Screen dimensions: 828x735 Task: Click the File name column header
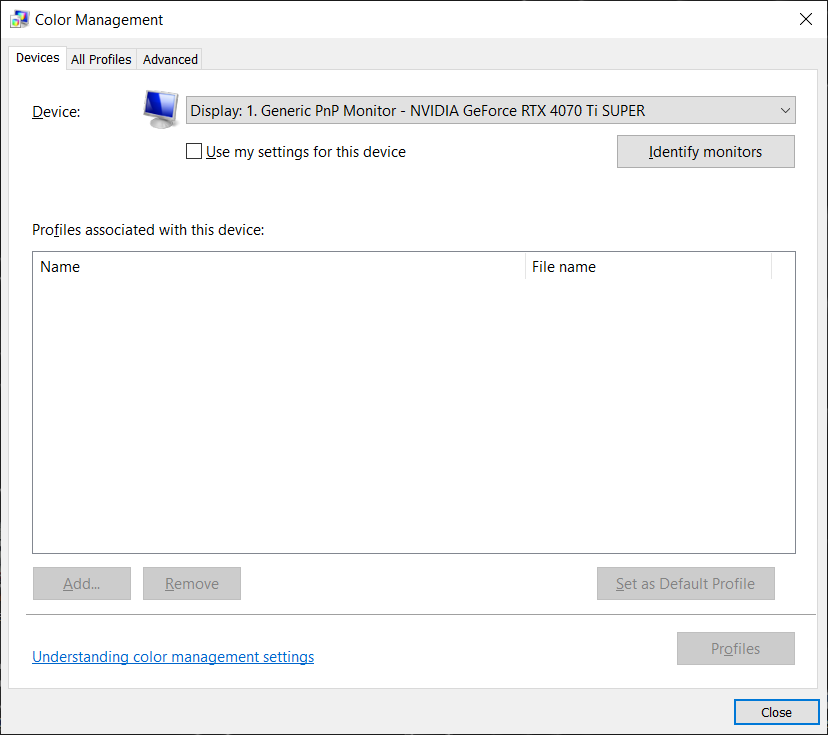647,267
